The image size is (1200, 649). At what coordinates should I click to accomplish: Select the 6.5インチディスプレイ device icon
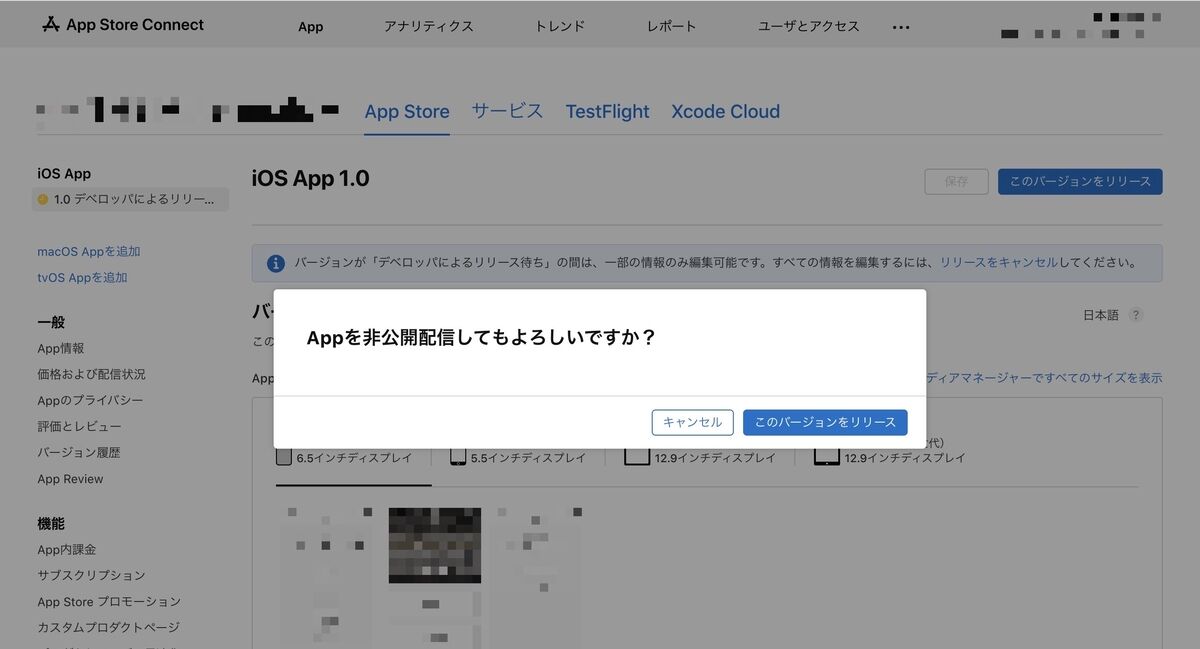point(284,456)
